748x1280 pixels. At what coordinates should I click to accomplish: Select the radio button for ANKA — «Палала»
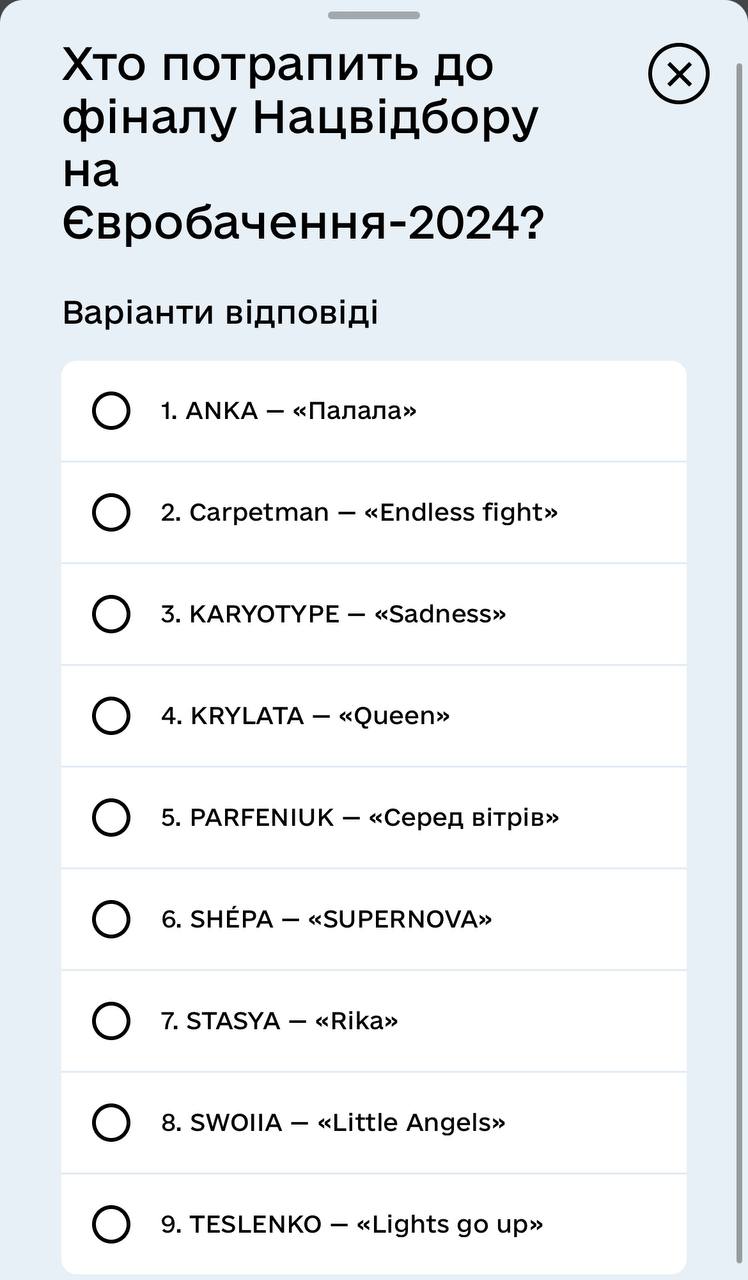[110, 410]
